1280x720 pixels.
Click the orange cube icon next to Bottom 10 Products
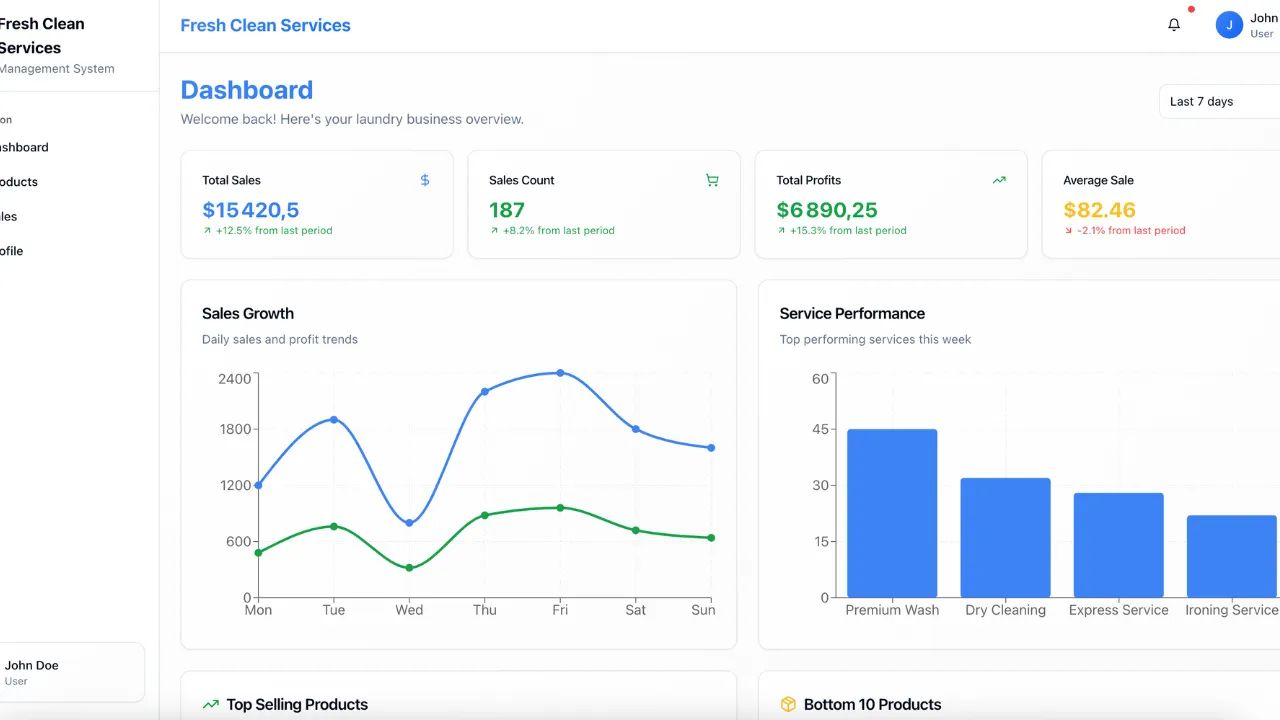tap(787, 704)
